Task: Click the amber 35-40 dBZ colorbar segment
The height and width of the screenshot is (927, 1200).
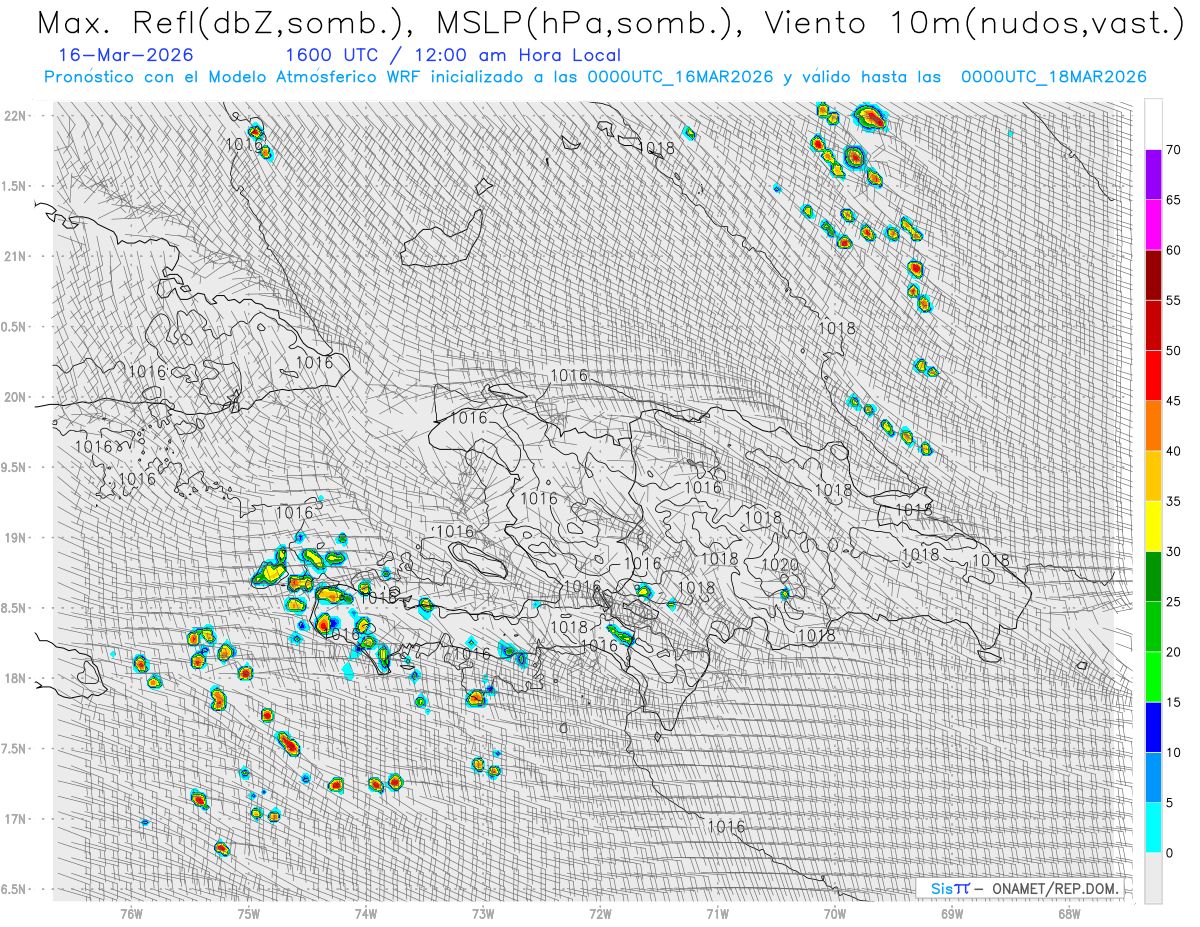Action: (x=1153, y=476)
